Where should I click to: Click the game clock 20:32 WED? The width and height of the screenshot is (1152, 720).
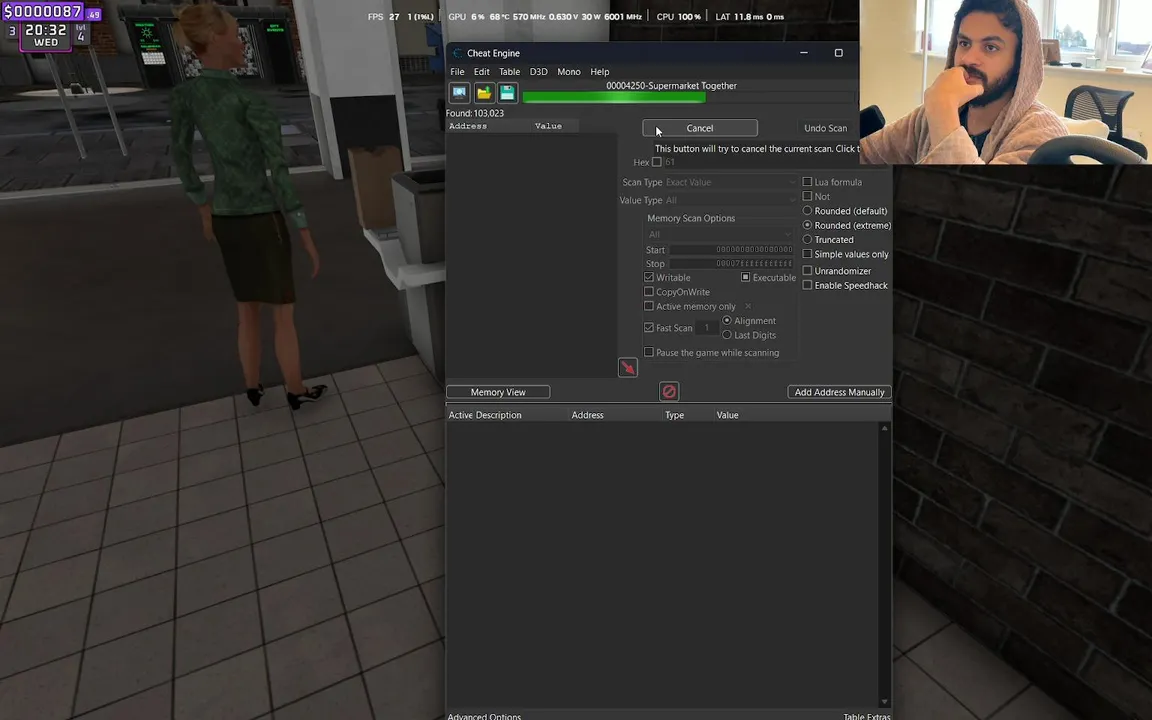click(x=46, y=35)
